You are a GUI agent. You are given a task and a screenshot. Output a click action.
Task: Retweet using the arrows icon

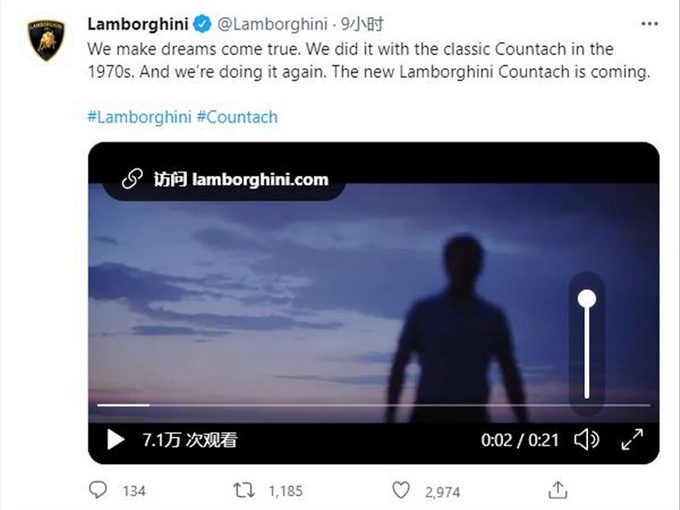coord(242,490)
